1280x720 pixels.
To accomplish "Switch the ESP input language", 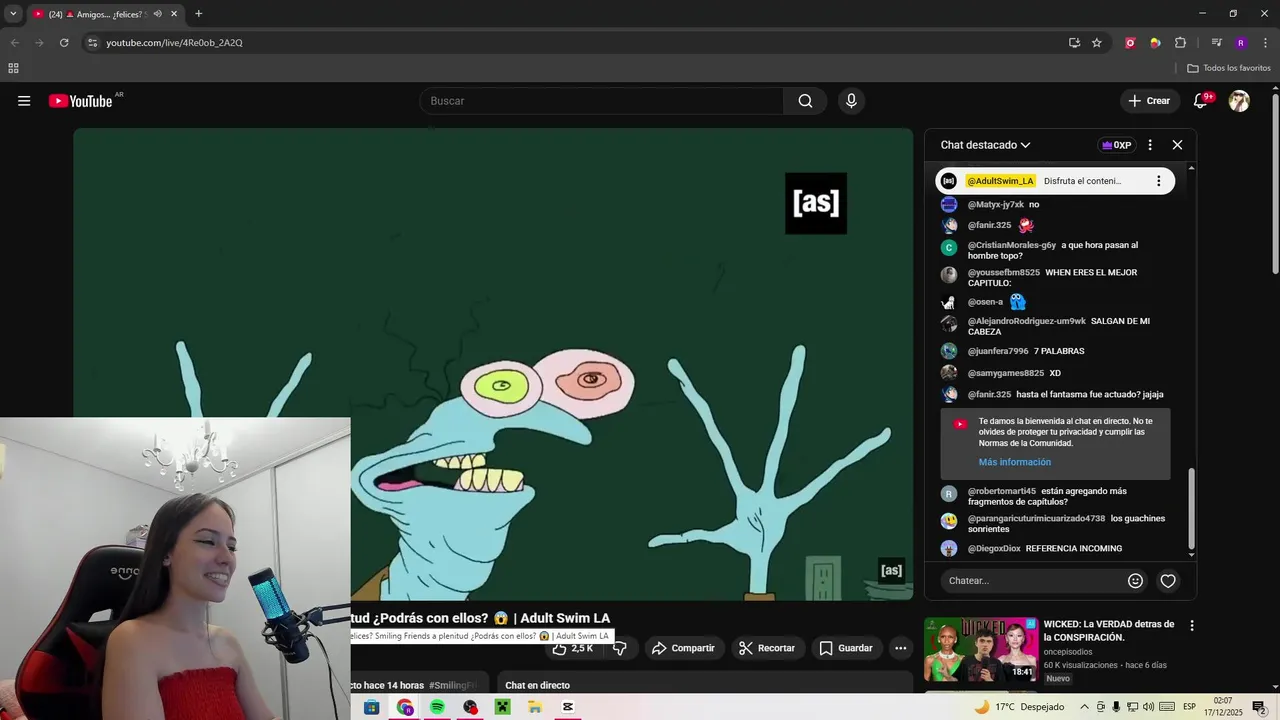I will (x=1190, y=707).
